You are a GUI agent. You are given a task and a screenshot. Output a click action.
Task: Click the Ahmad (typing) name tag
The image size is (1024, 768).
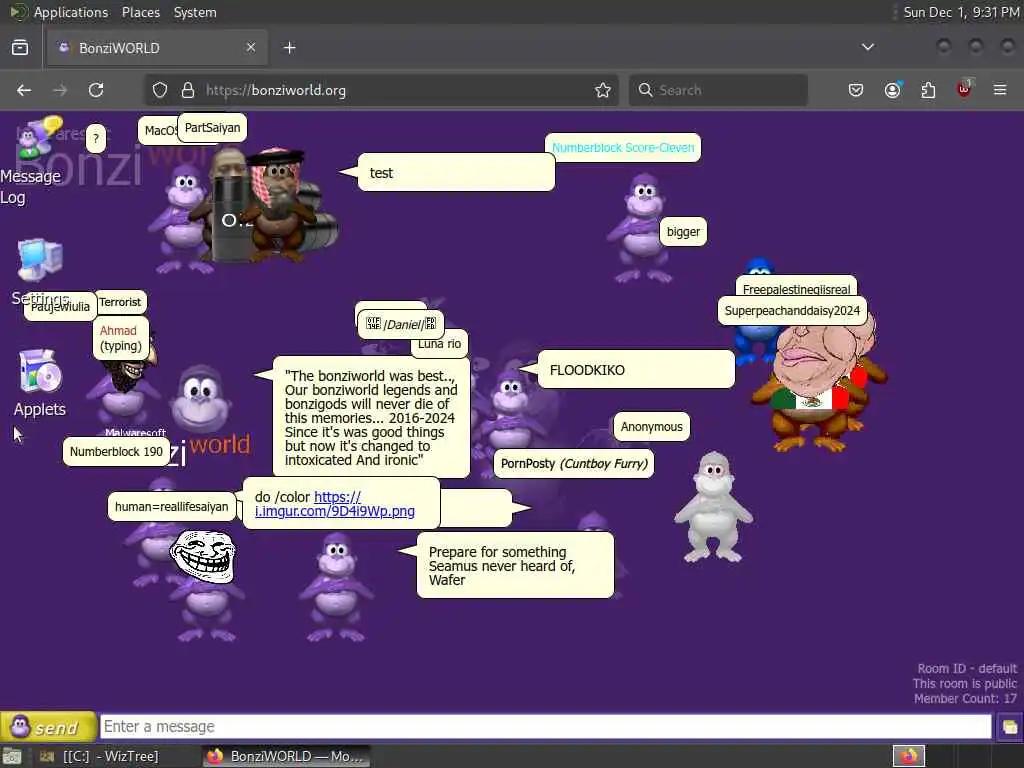121,338
